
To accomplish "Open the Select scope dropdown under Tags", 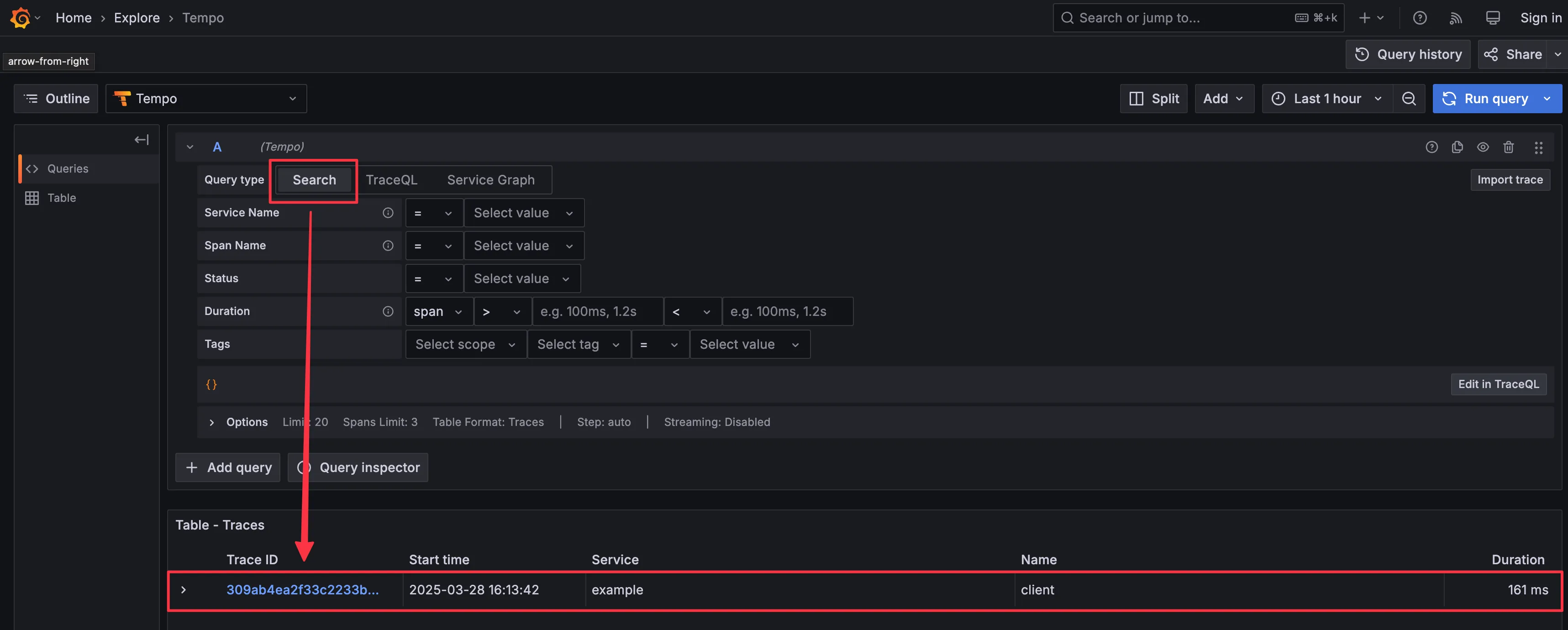I will pyautogui.click(x=465, y=344).
